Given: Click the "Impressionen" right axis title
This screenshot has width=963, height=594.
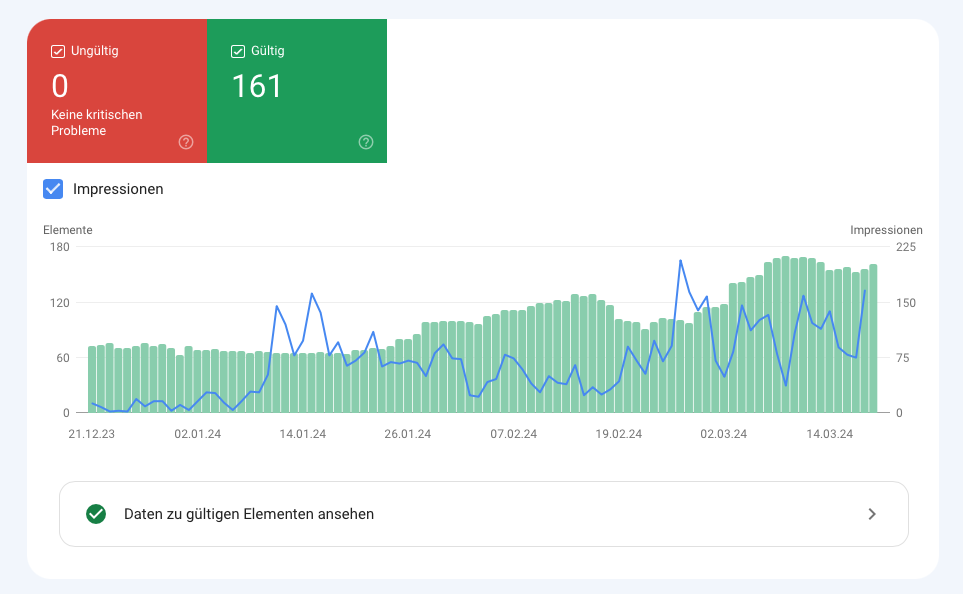Looking at the screenshot, I should (x=887, y=229).
